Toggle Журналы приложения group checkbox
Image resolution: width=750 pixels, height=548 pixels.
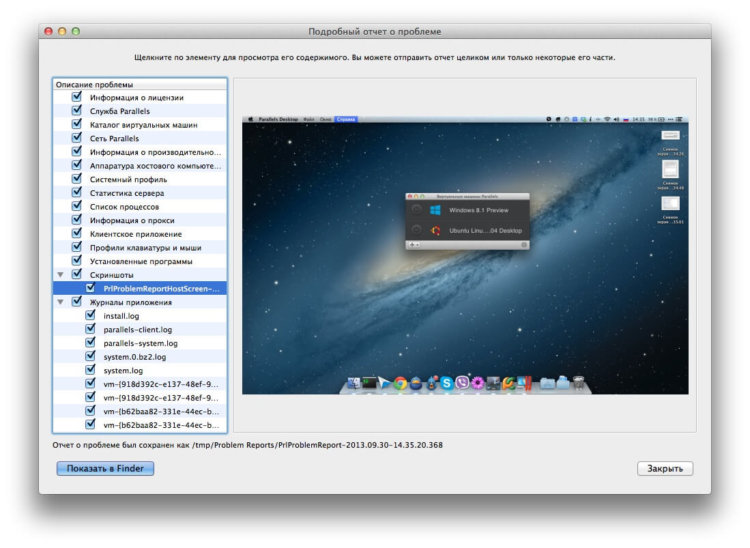coord(77,302)
